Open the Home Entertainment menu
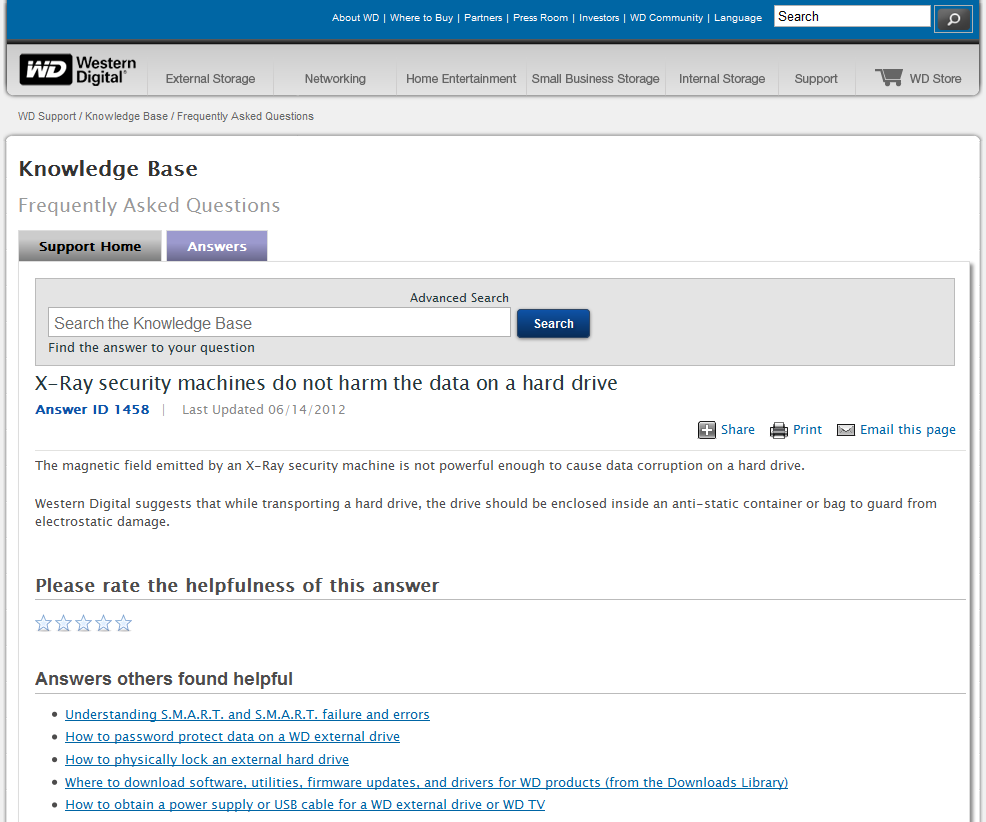 (x=461, y=79)
